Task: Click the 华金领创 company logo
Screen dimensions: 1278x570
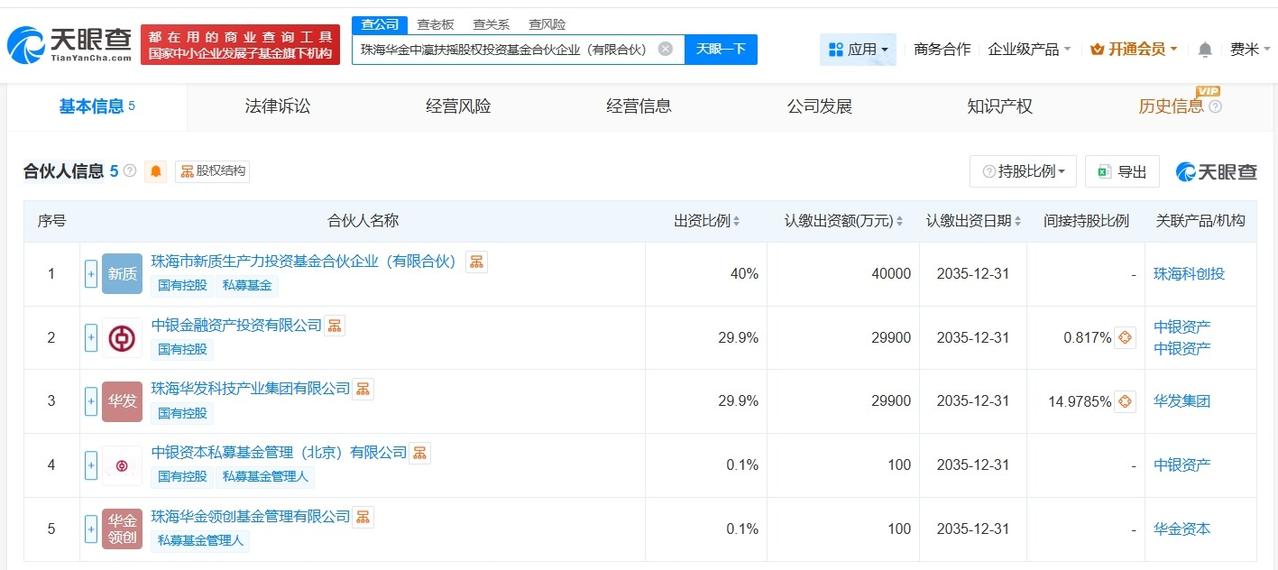Action: pyautogui.click(x=122, y=529)
